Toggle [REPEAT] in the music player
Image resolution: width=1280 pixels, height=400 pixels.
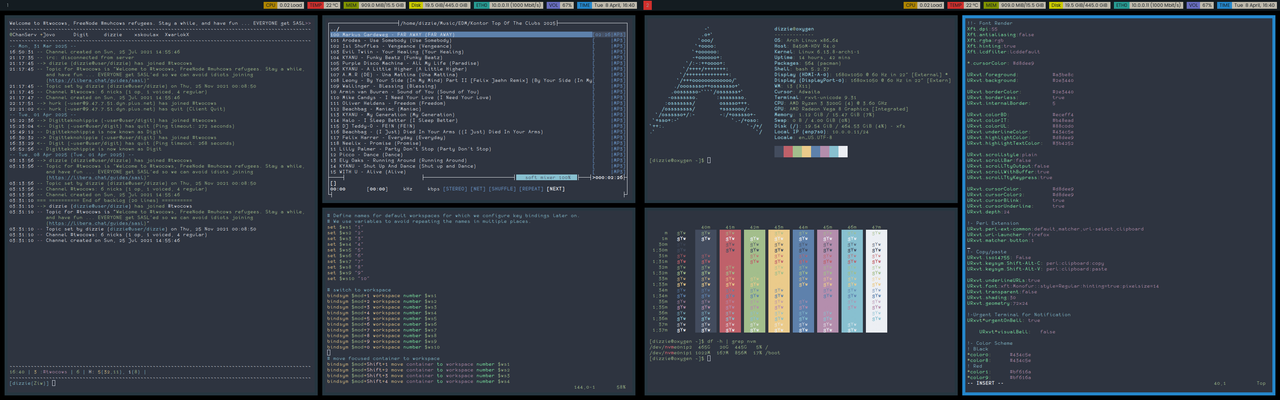pos(532,188)
